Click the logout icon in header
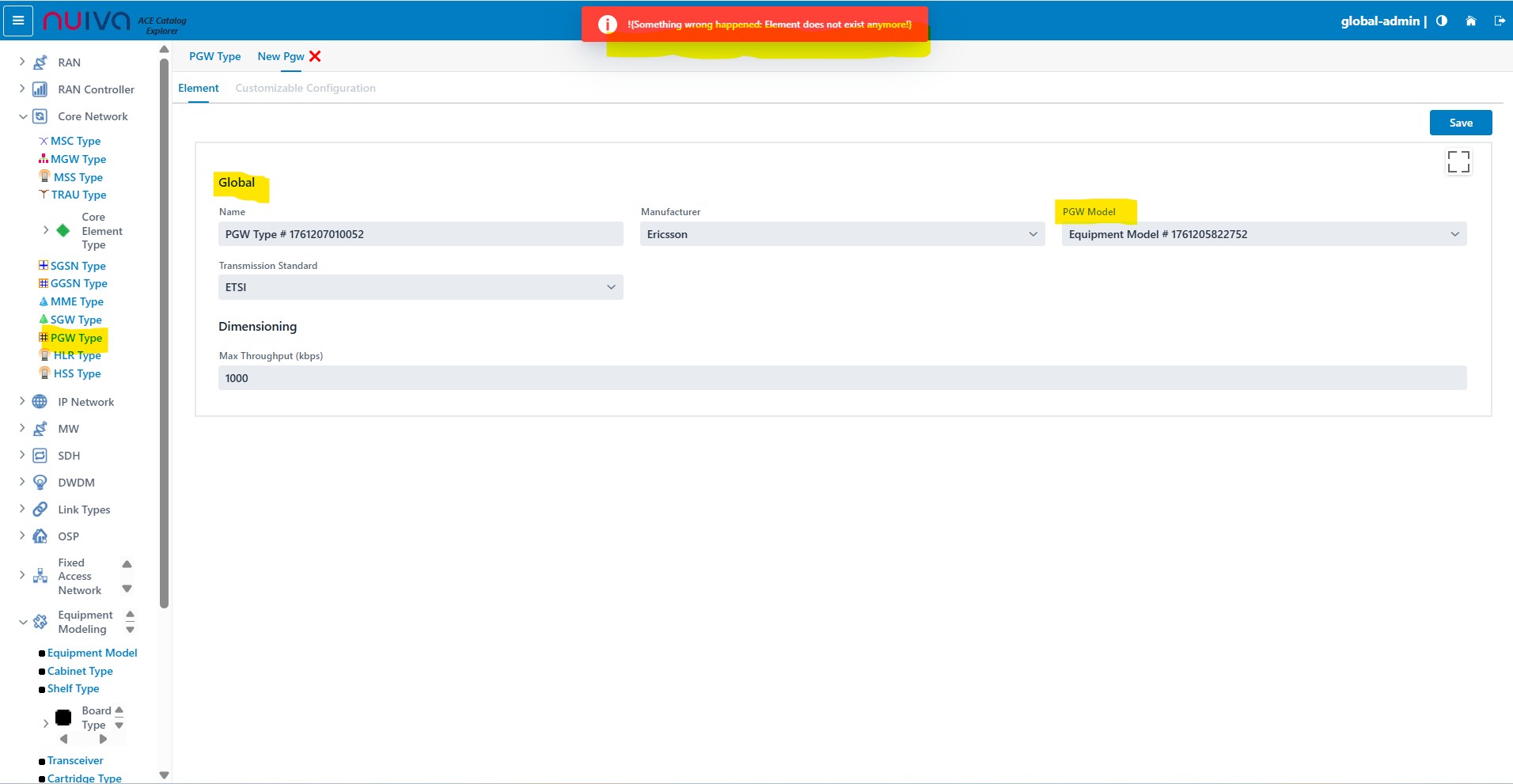 click(x=1499, y=21)
